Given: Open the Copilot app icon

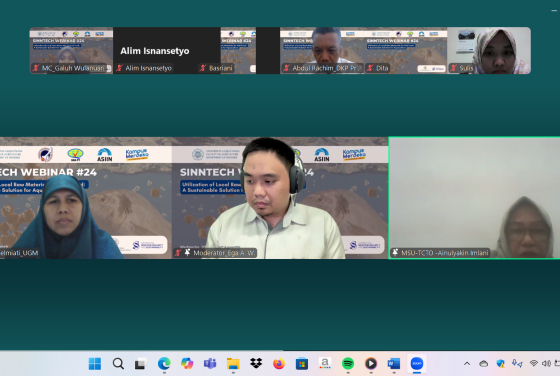Looking at the screenshot, I should click(x=187, y=364).
